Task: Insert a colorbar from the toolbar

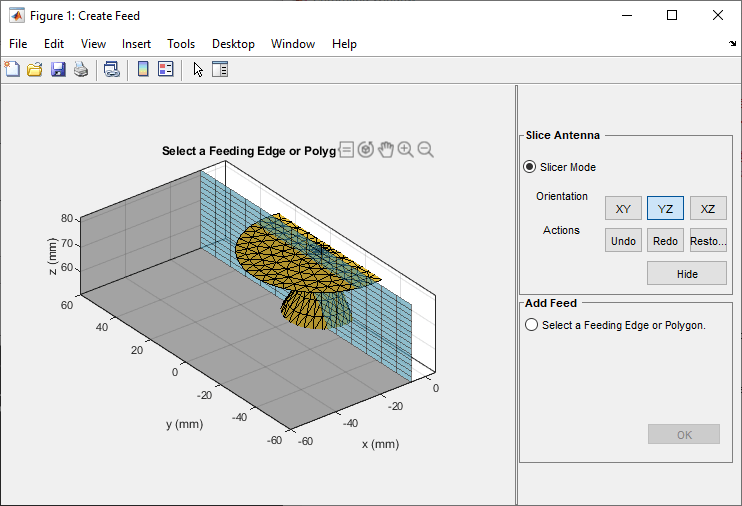Action: click(x=143, y=70)
